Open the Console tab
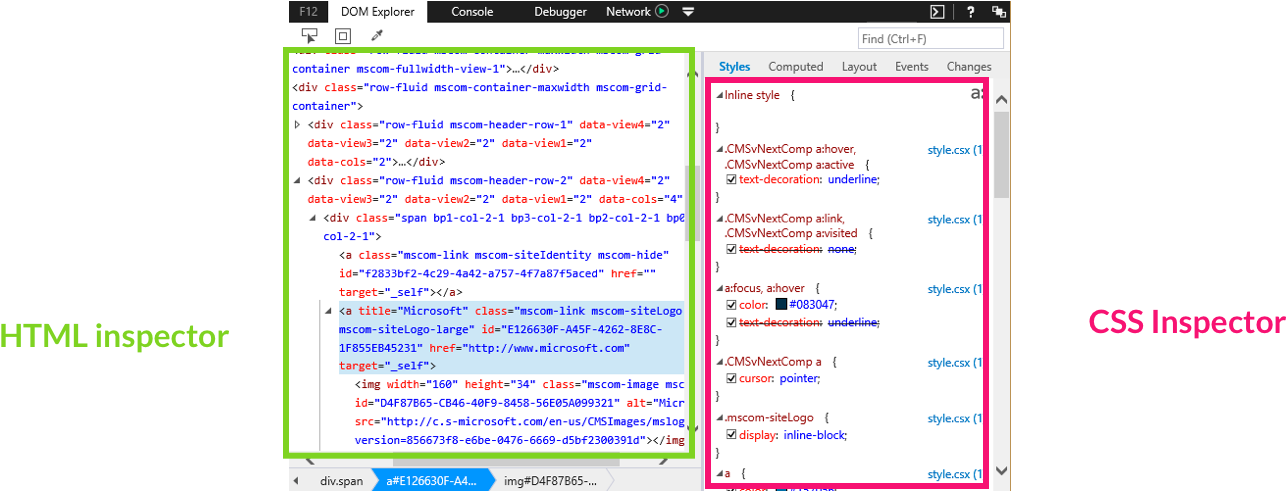Viewport: 1287px width, 491px height. click(472, 12)
